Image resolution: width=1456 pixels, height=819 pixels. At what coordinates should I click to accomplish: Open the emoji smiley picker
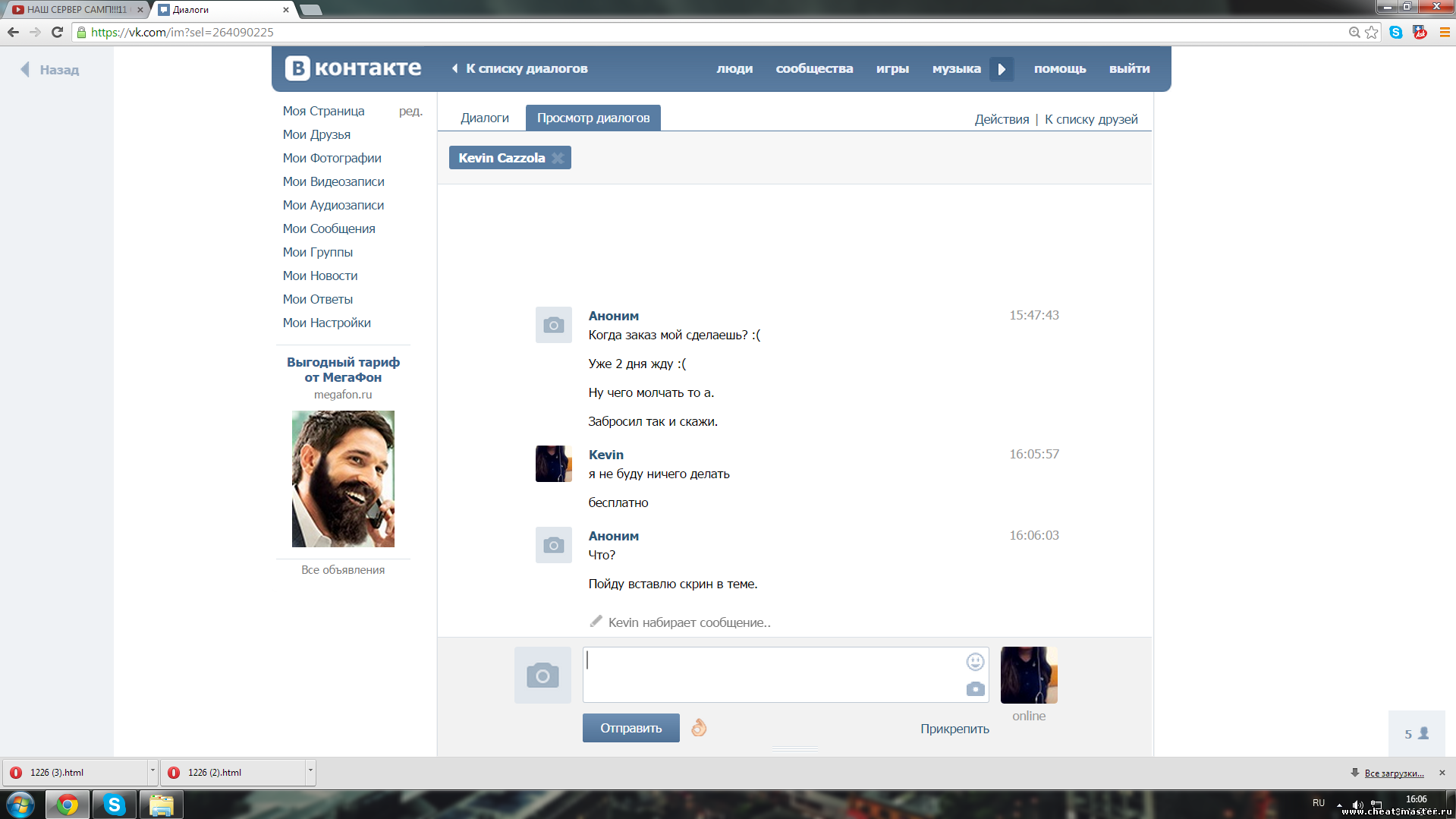975,662
